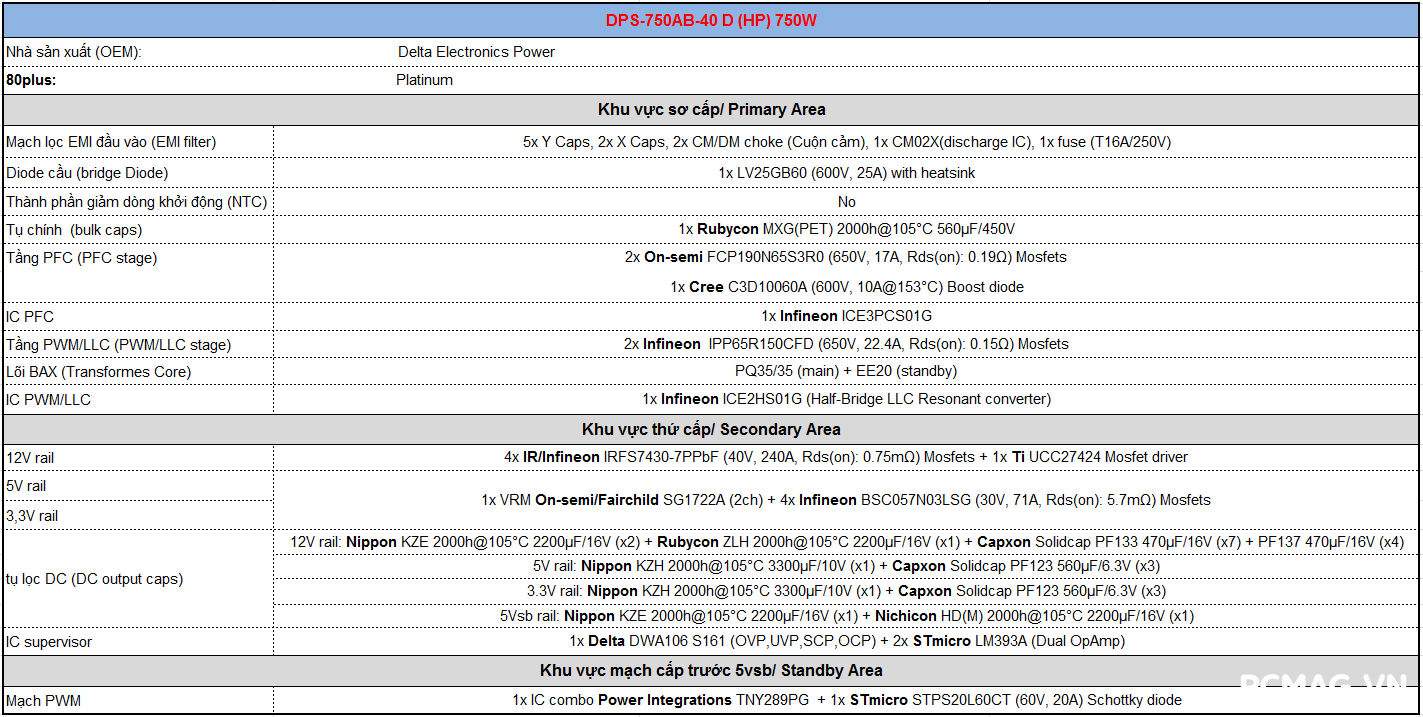The width and height of the screenshot is (1423, 717).
Task: Click the DC output caps row label
Action: coord(95,579)
